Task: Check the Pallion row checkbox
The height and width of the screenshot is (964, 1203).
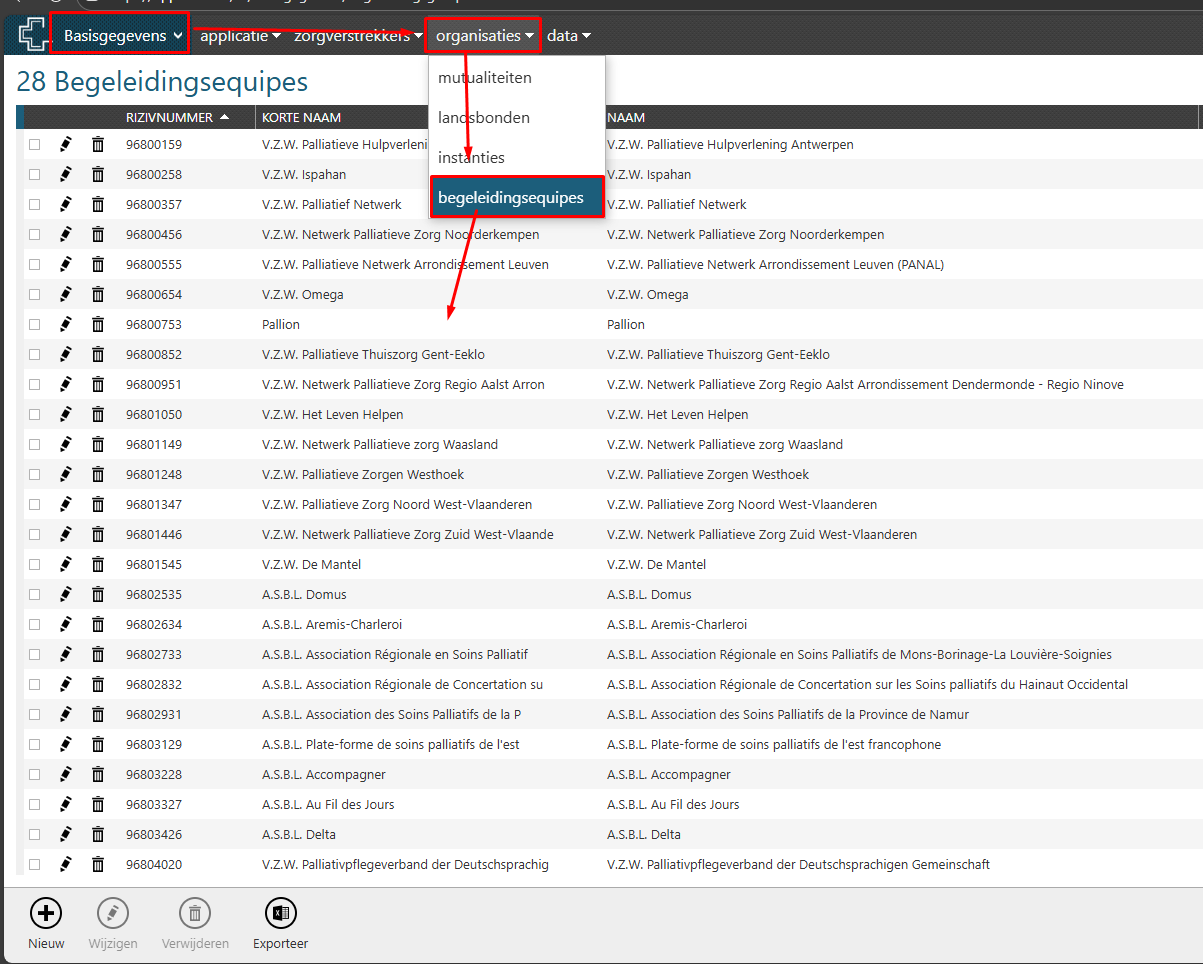Action: coord(35,325)
